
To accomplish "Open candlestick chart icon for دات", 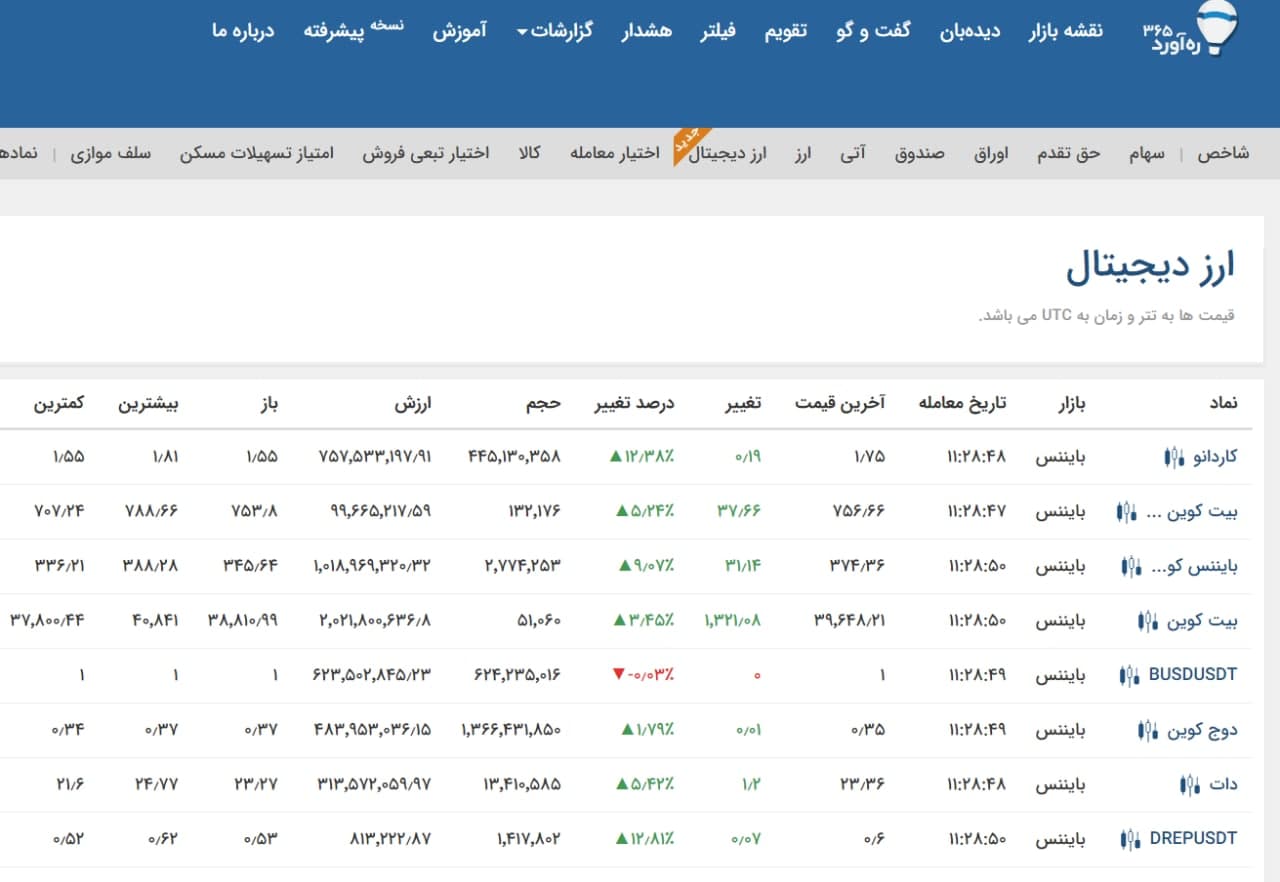I will pyautogui.click(x=1189, y=784).
